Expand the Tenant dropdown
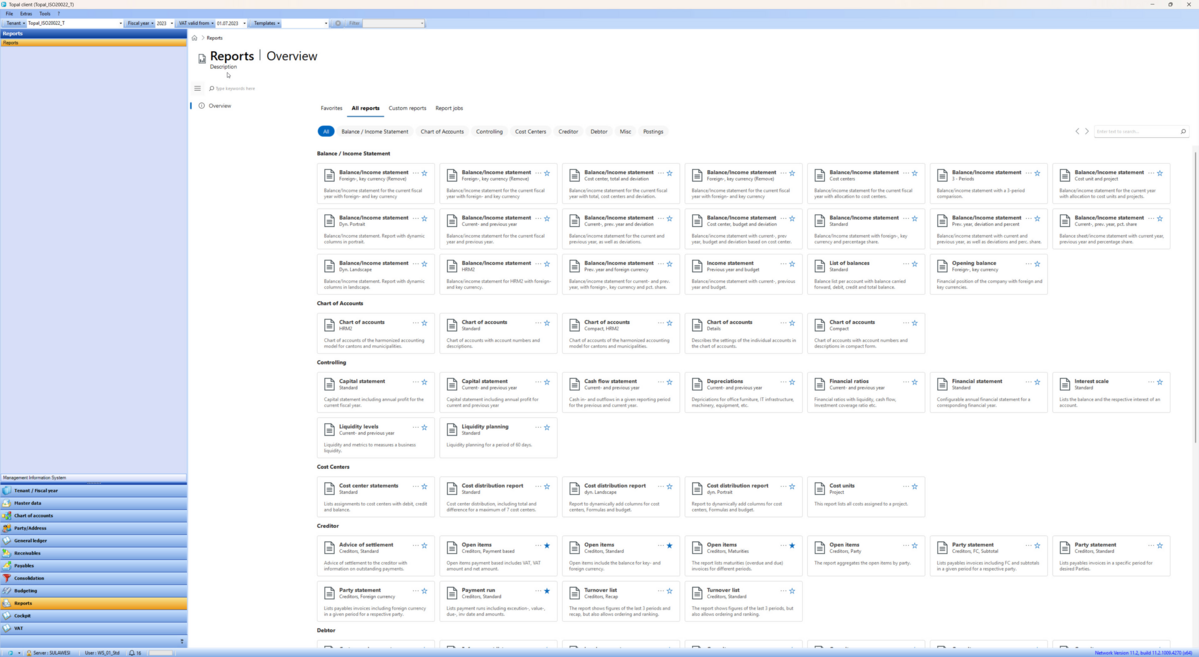 point(120,23)
